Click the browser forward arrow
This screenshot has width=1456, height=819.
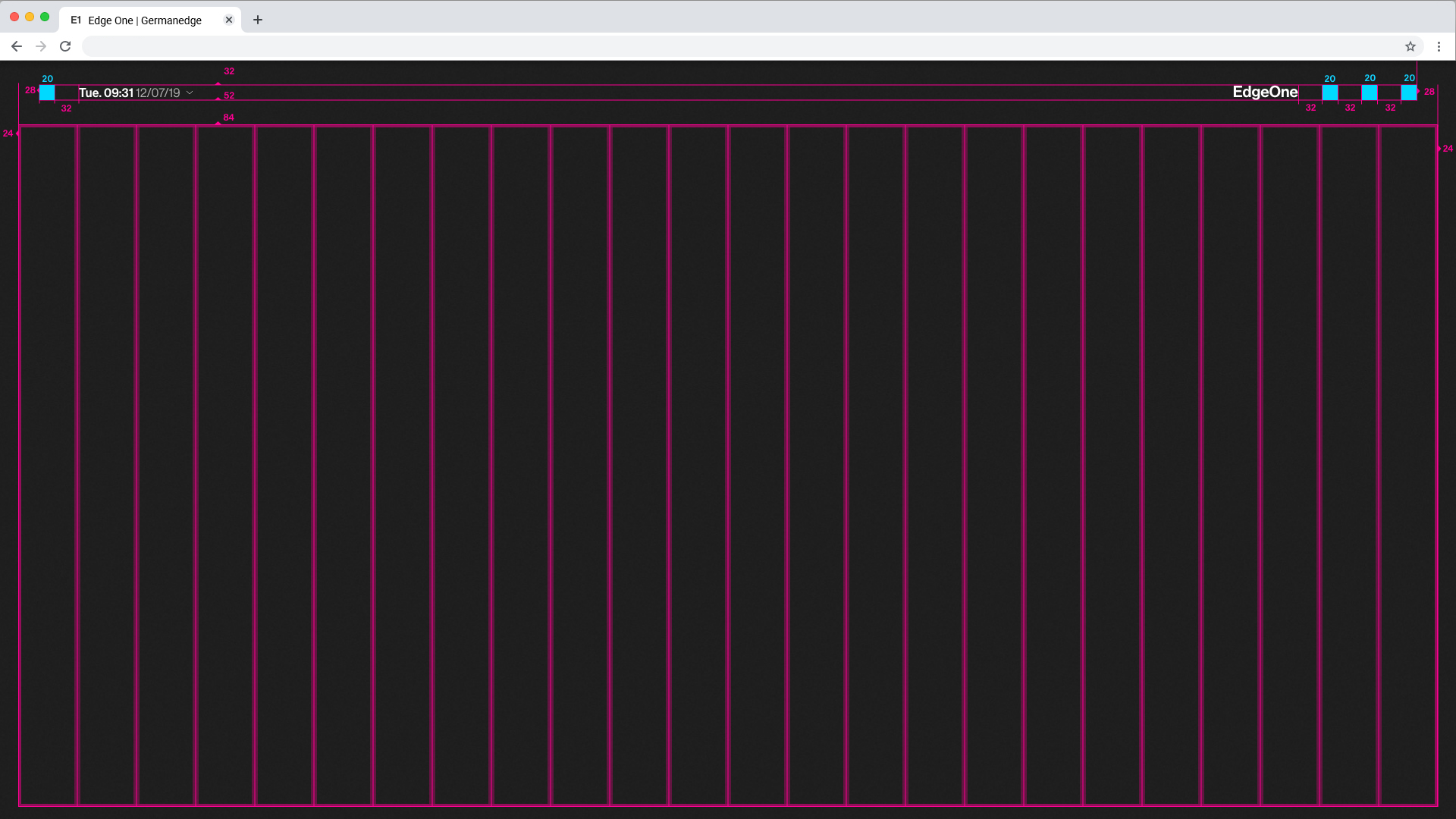pyautogui.click(x=41, y=46)
